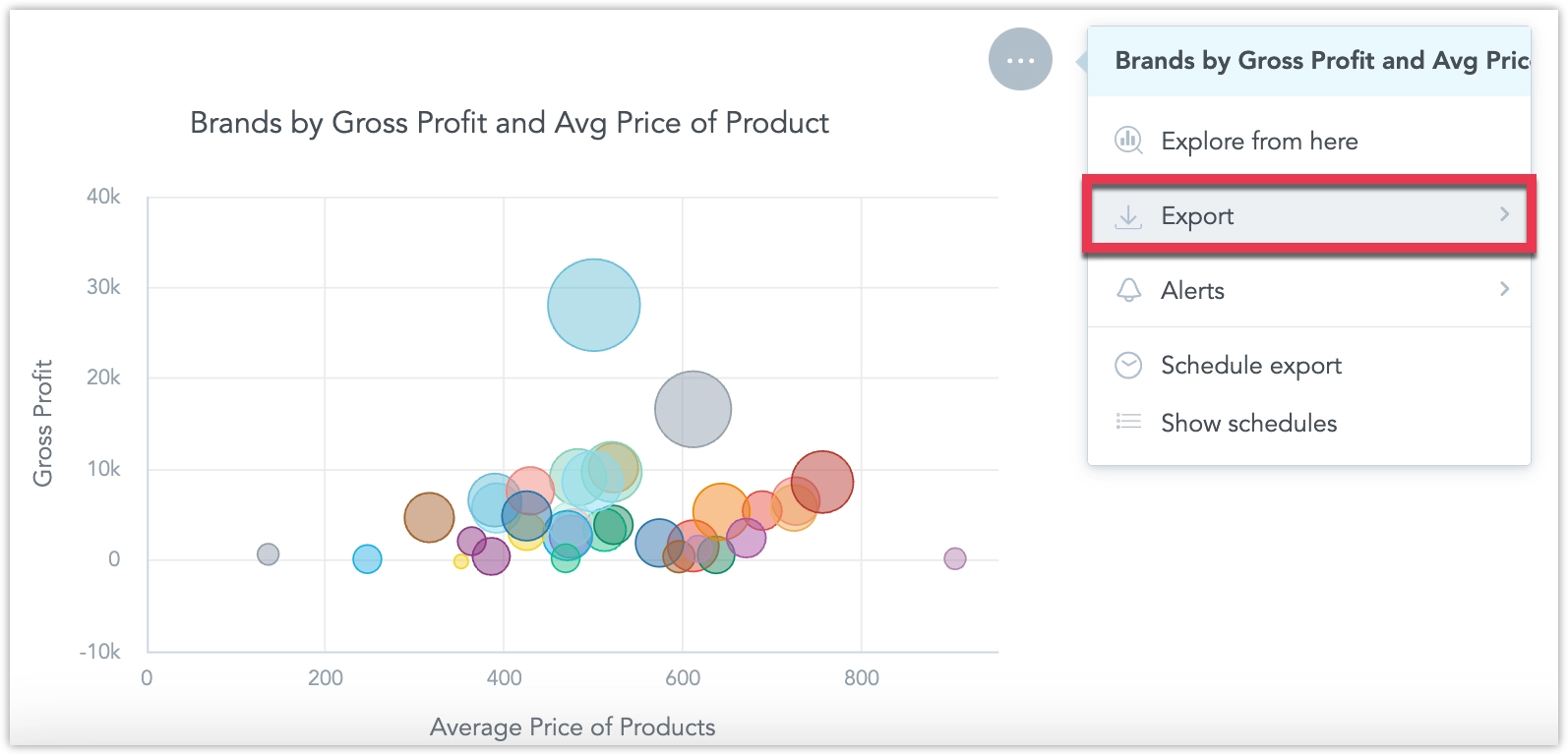
Task: Choose the highlighted Export menu entry
Action: pos(1197,215)
